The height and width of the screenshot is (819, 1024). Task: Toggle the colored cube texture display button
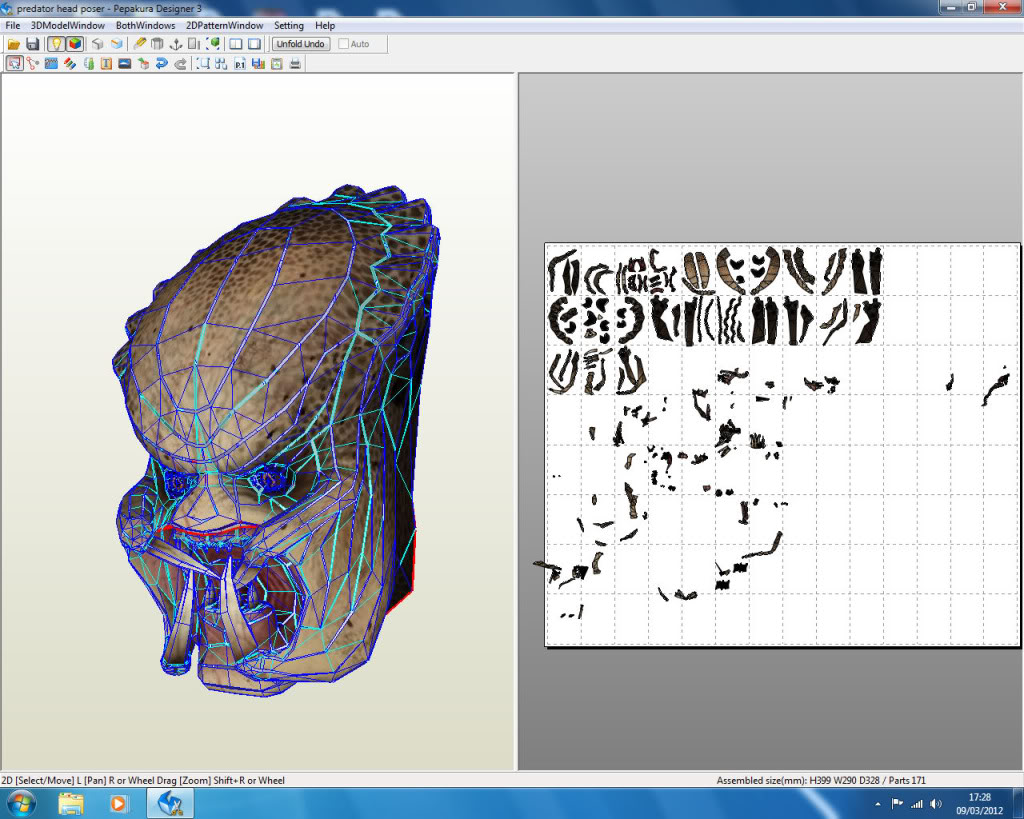click(75, 44)
